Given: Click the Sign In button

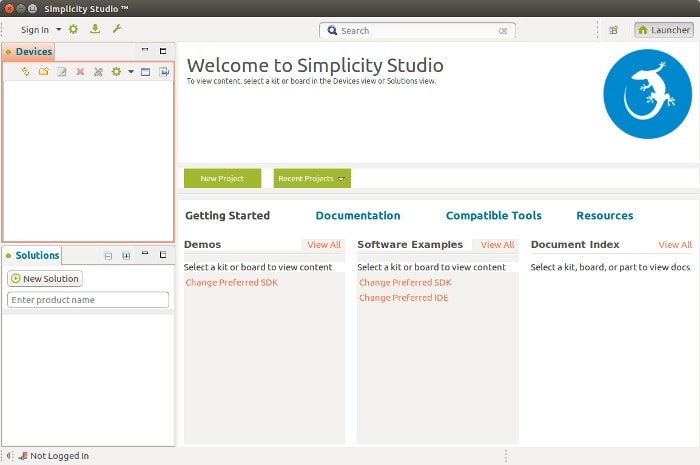Looking at the screenshot, I should pos(35,30).
